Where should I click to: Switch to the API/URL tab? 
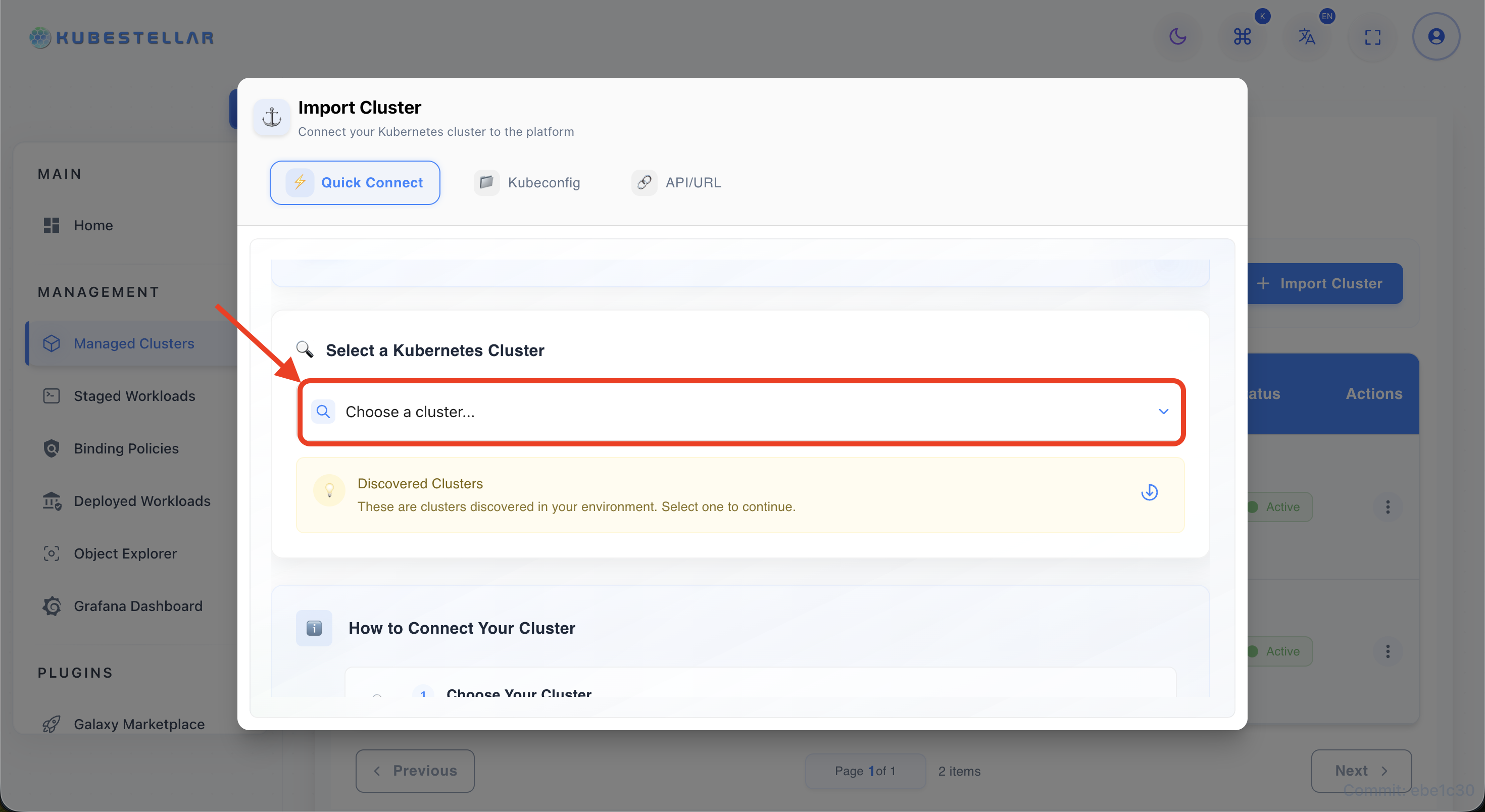(x=676, y=182)
